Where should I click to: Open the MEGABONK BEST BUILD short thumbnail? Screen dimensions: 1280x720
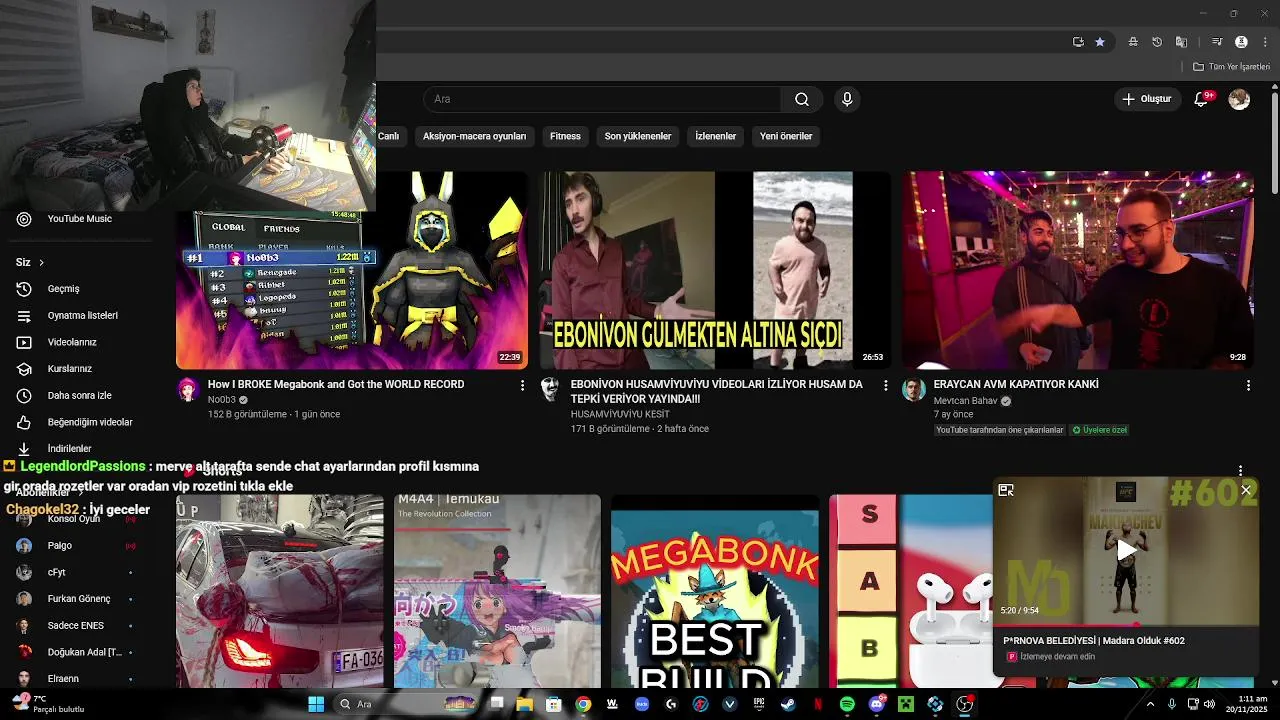tap(715, 592)
